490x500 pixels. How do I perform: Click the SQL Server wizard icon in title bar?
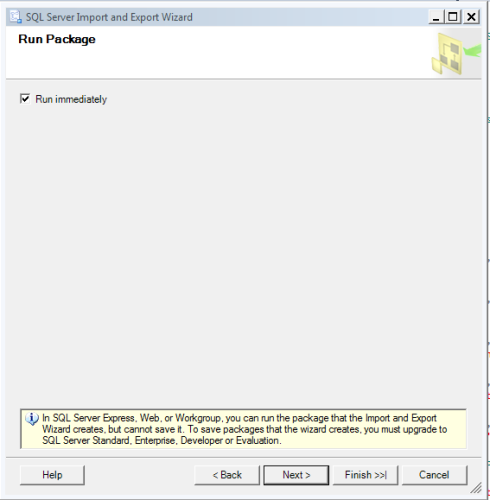pos(16,17)
